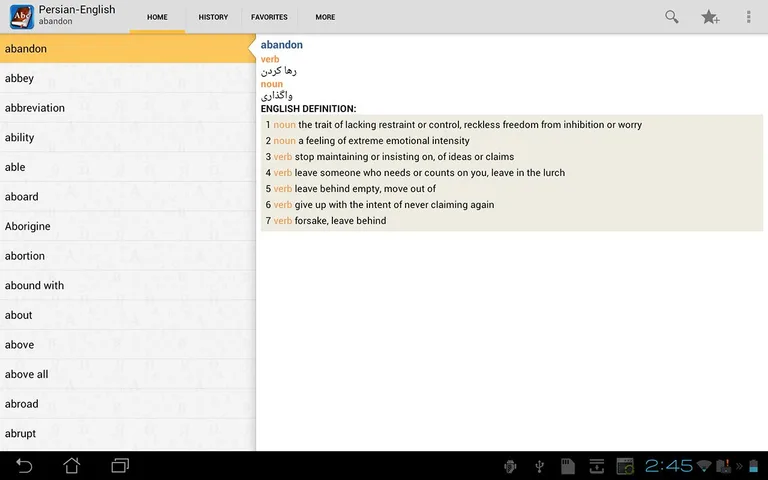Tap the orange 'verb' label above رها کردن
The image size is (768, 480).
[x=270, y=59]
